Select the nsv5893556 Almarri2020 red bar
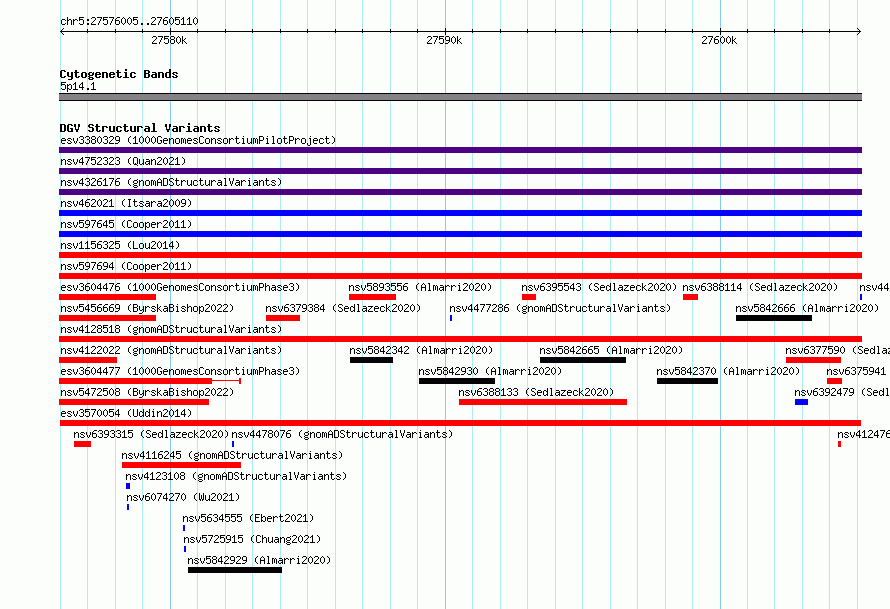Viewport: 890px width, 609px height. click(x=372, y=297)
